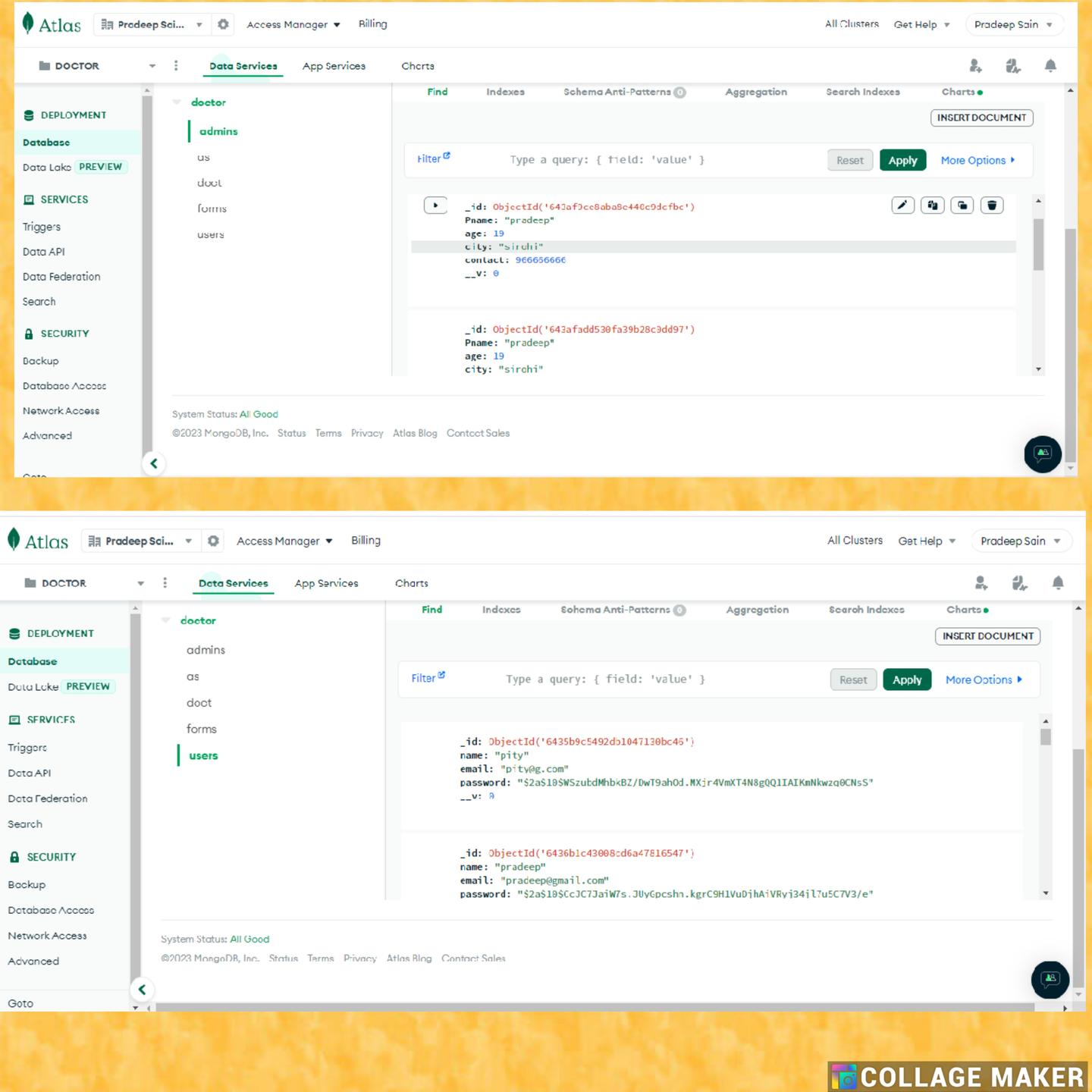This screenshot has height=1092, width=1092.
Task: Open chat support bubble in bottom screenshot
Action: click(1050, 979)
